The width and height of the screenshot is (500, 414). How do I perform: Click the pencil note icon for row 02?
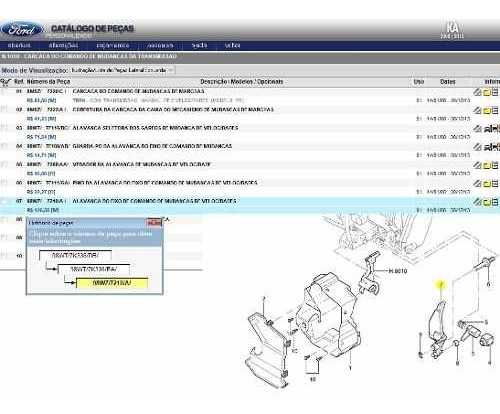477,110
